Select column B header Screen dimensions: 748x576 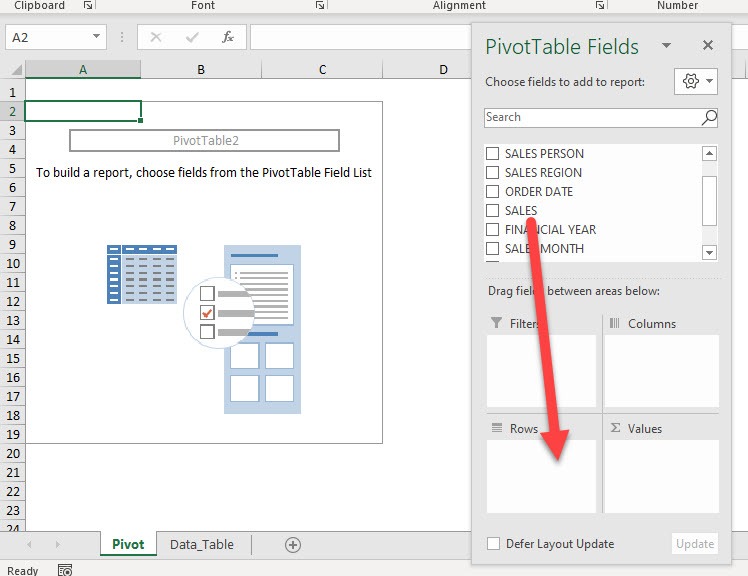click(x=201, y=70)
